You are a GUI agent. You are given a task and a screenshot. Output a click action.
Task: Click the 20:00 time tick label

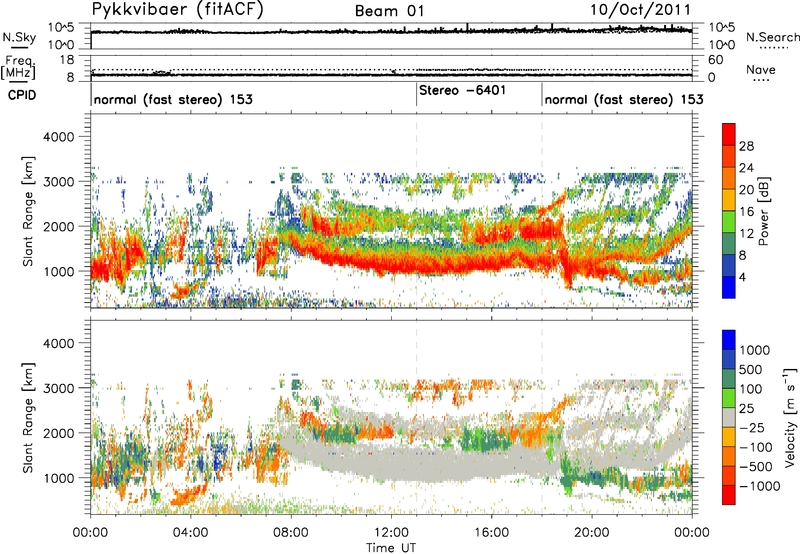pyautogui.click(x=592, y=533)
